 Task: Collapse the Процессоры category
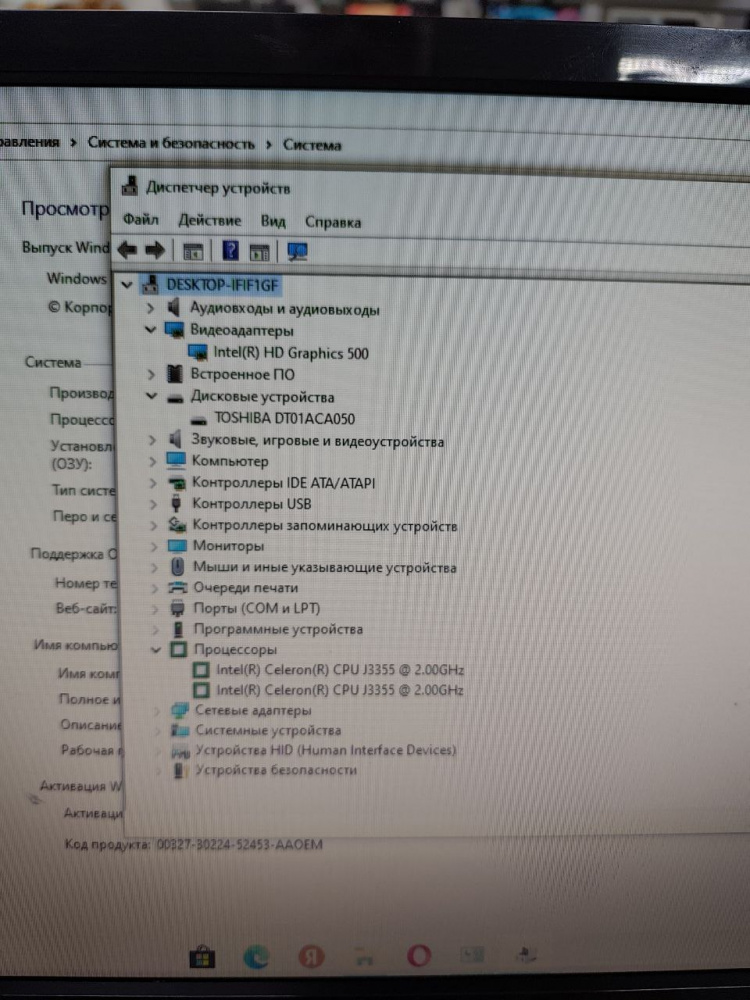(154, 650)
